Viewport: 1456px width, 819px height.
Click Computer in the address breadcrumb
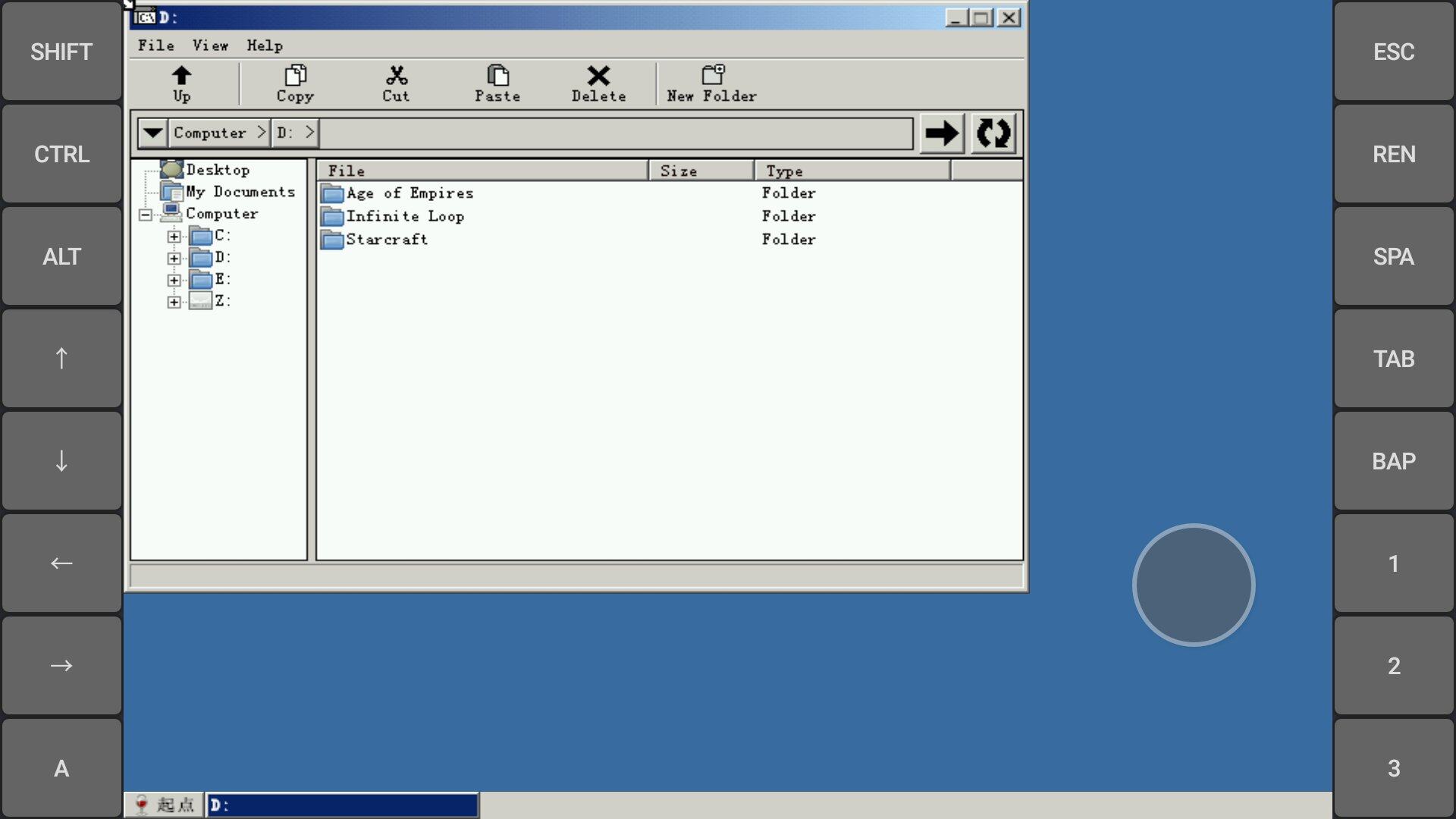[x=210, y=133]
